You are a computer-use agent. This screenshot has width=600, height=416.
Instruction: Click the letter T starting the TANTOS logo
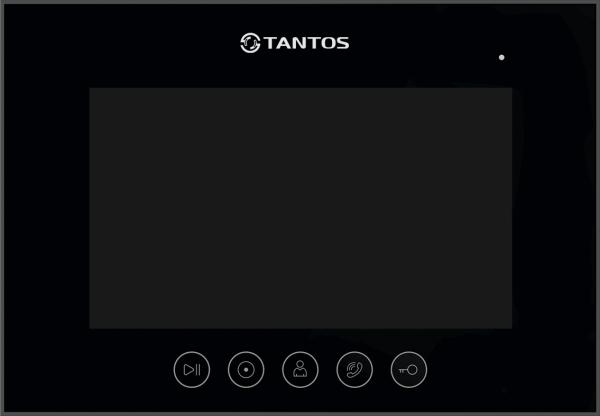pyautogui.click(x=270, y=43)
